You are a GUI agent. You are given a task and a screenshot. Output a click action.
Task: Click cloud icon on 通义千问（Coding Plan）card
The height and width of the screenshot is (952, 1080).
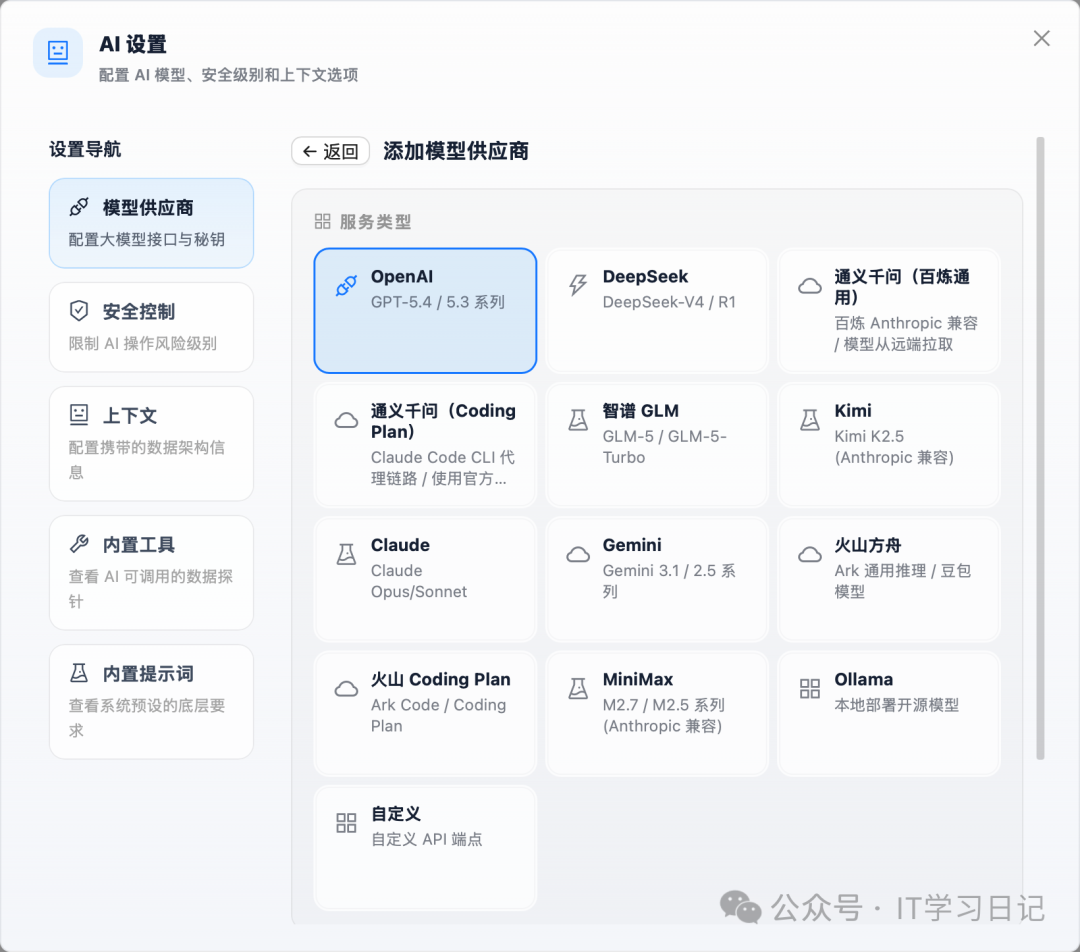[x=346, y=420]
